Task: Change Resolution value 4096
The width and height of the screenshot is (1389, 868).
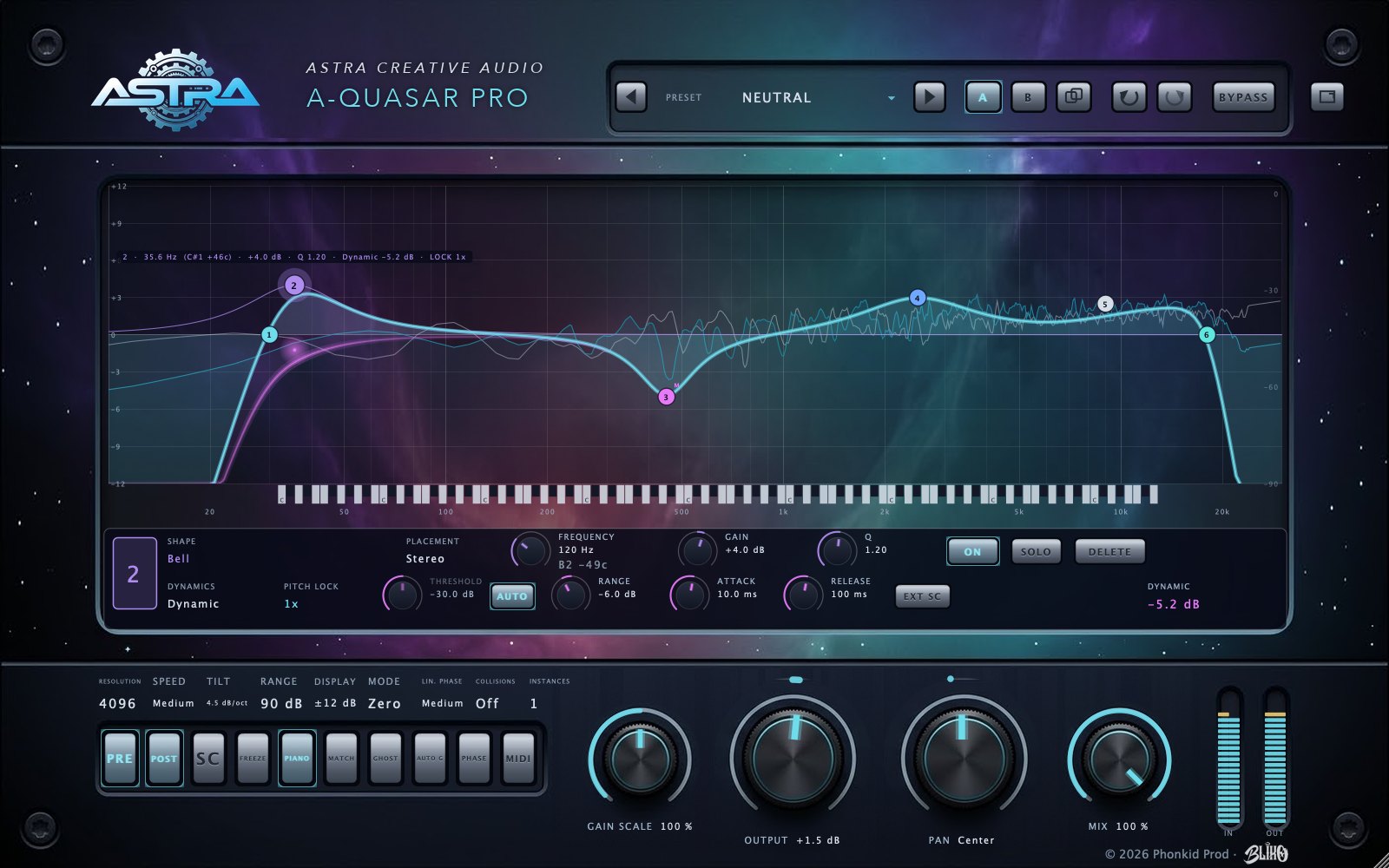Action: point(117,703)
